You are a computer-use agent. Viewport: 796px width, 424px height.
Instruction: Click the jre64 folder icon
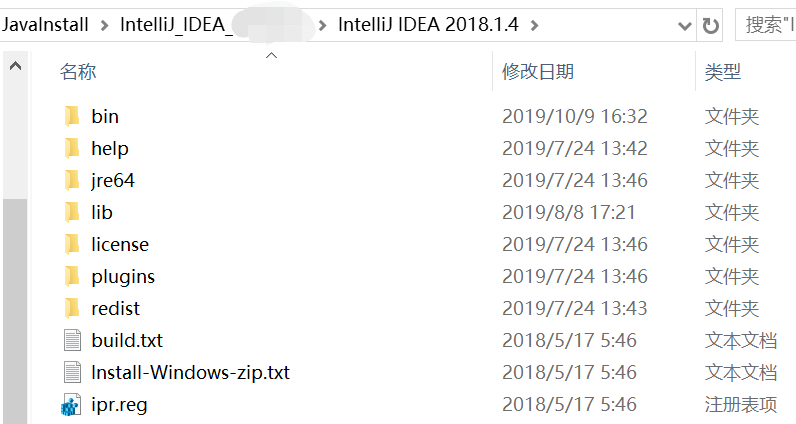pos(71,180)
